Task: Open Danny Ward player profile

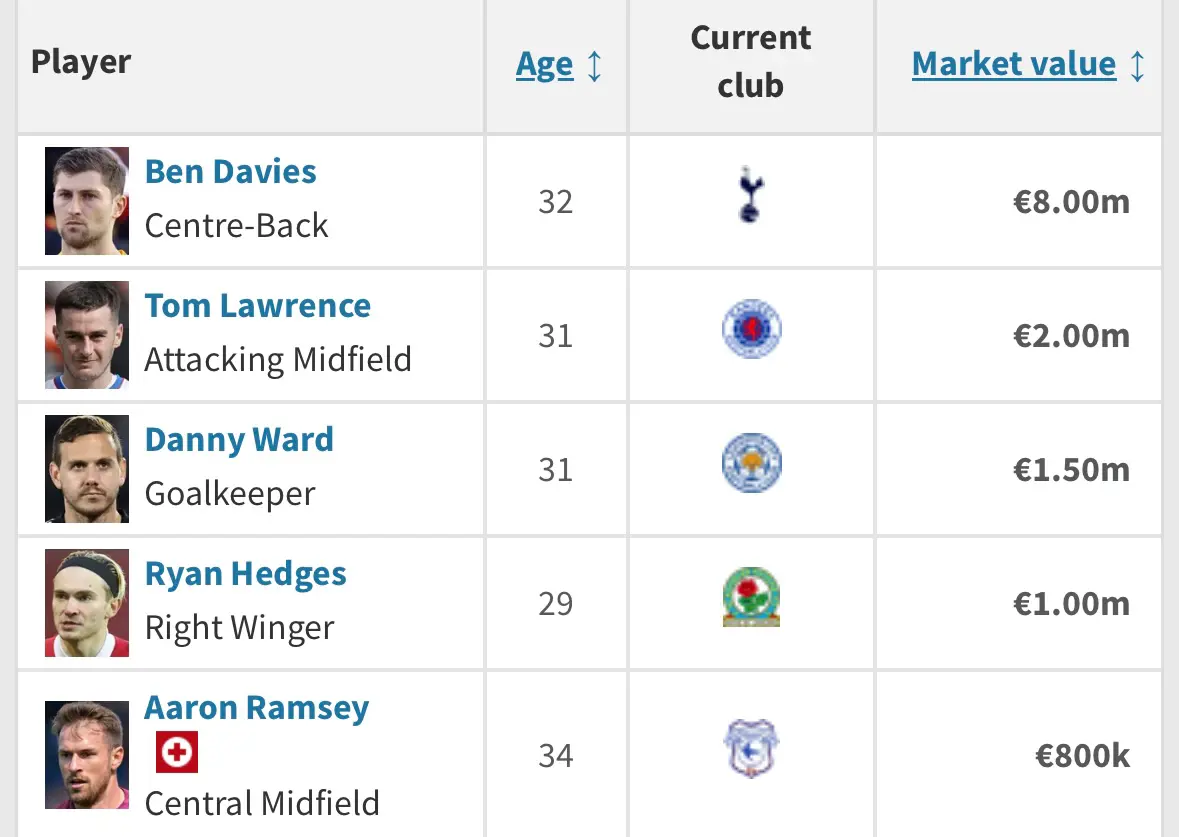Action: (x=239, y=440)
